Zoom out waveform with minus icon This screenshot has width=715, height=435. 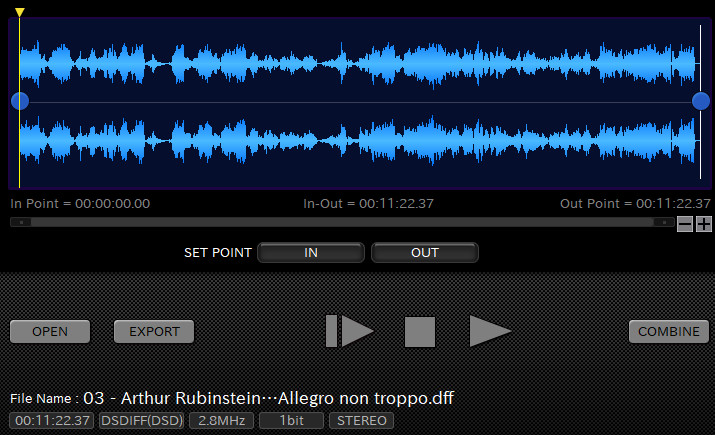684,224
